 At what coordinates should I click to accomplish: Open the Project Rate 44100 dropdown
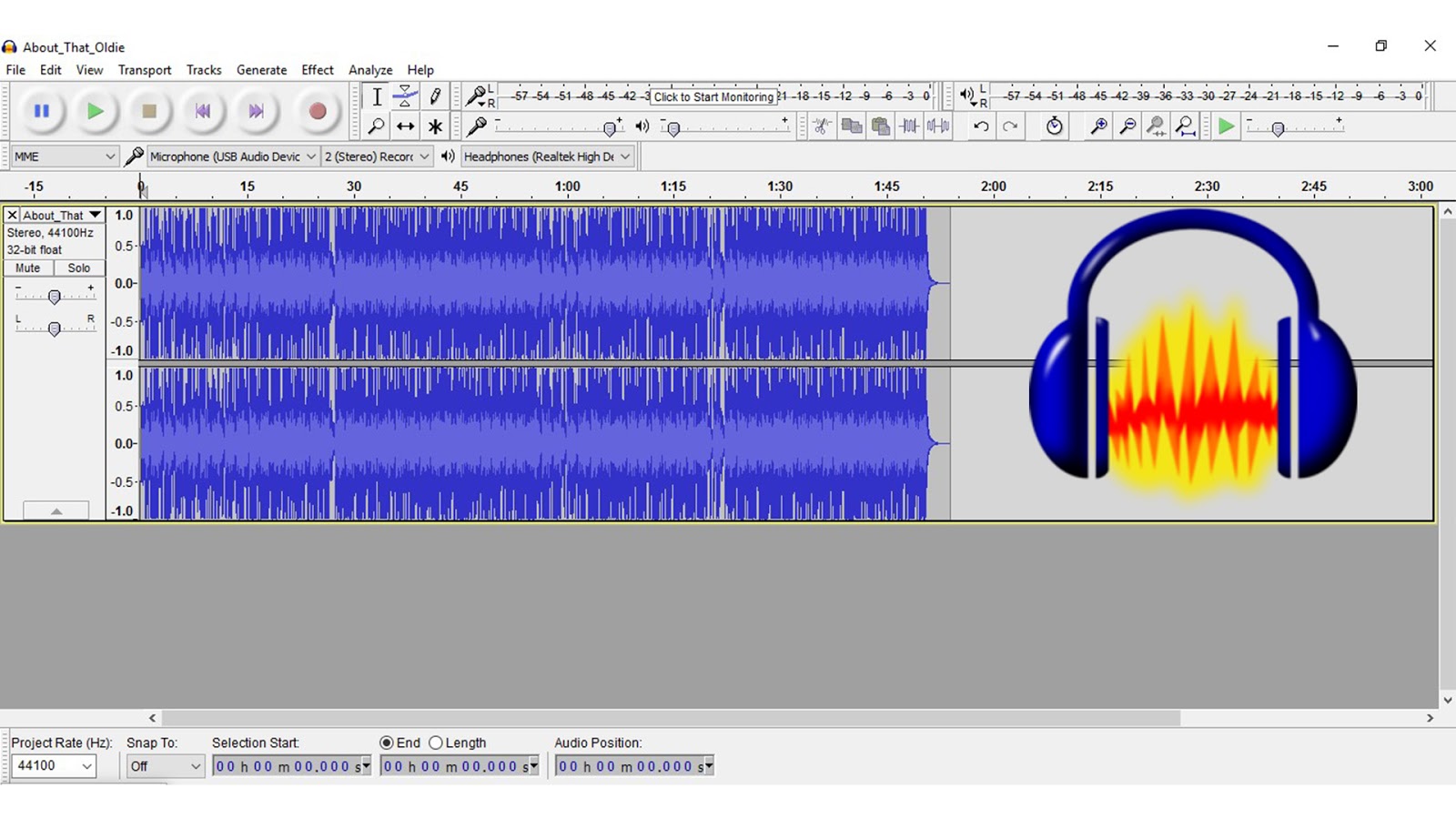54,766
